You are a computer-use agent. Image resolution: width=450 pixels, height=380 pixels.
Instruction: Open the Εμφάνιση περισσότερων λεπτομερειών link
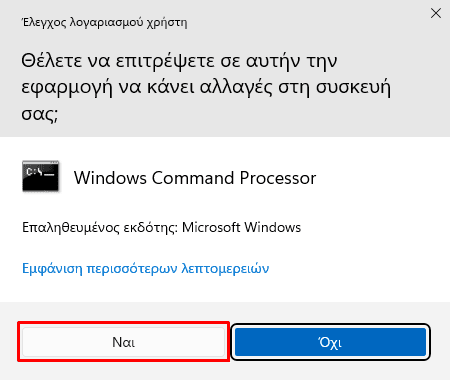[x=145, y=269]
